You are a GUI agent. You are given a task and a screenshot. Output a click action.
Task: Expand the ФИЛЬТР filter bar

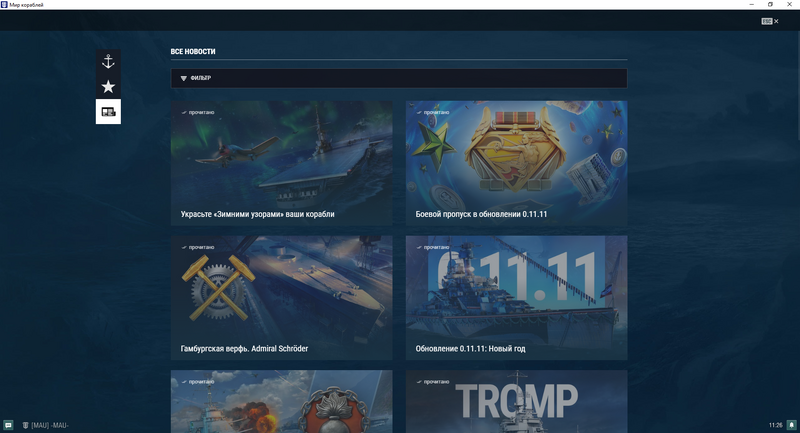click(399, 78)
